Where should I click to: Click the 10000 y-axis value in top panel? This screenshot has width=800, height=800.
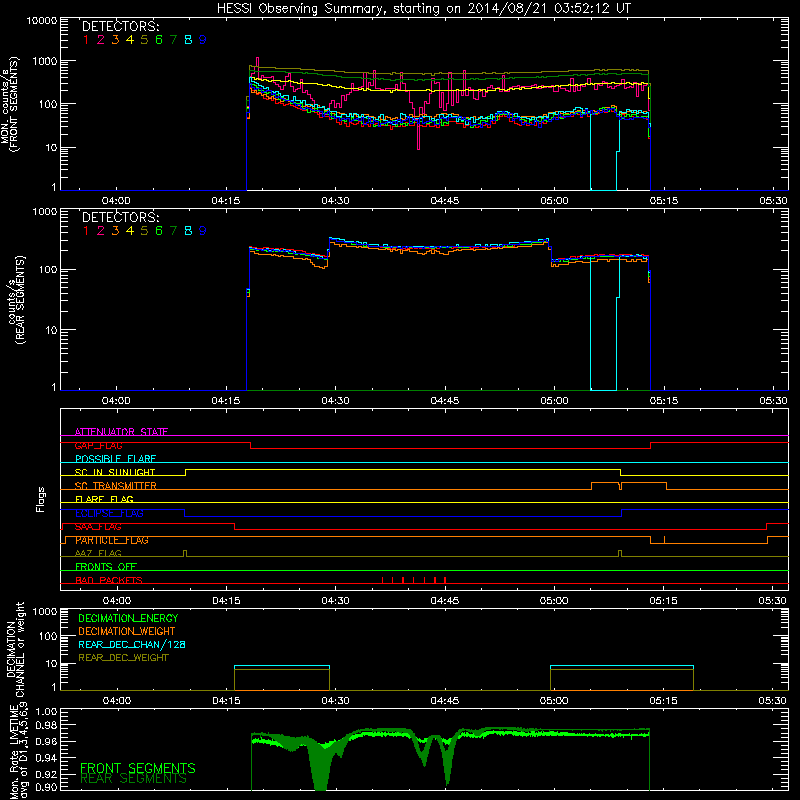[x=42, y=21]
